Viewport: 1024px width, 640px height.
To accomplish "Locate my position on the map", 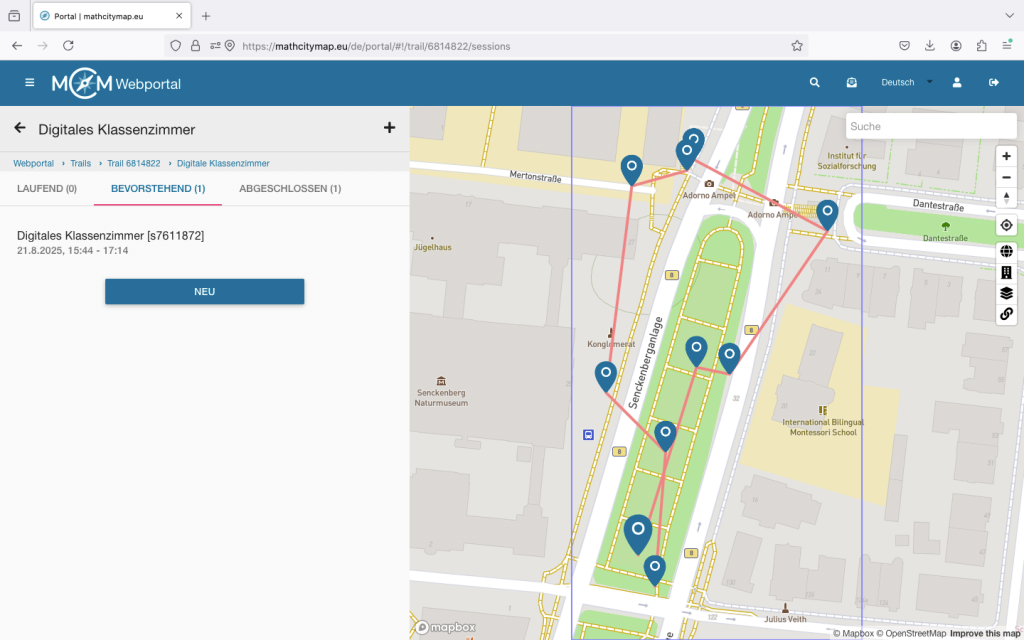I will [x=1006, y=226].
